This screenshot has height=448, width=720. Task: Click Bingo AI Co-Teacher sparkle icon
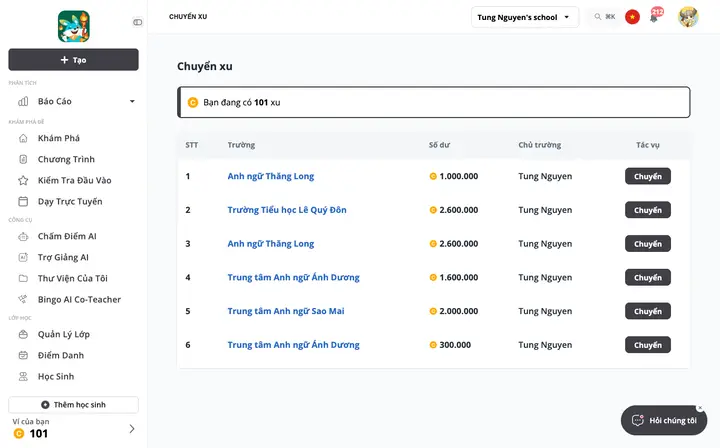(x=22, y=299)
